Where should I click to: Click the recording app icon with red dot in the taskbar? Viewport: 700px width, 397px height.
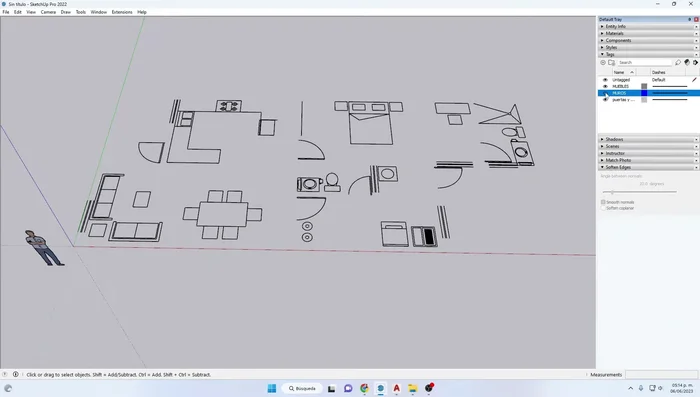click(x=429, y=388)
